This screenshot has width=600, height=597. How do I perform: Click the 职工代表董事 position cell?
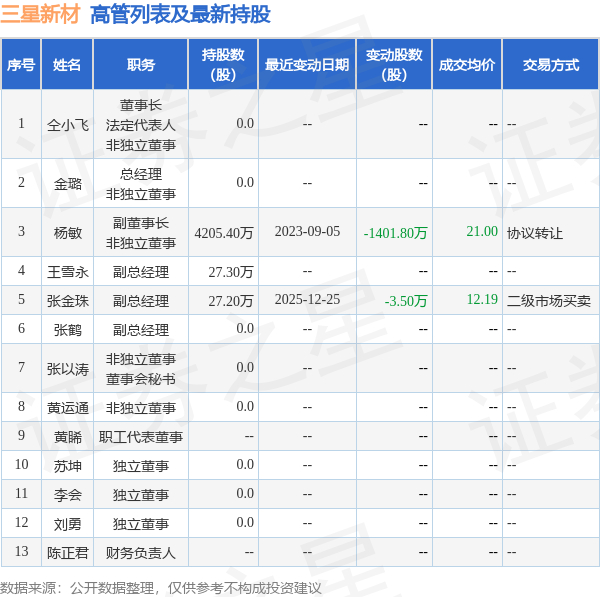(140, 437)
